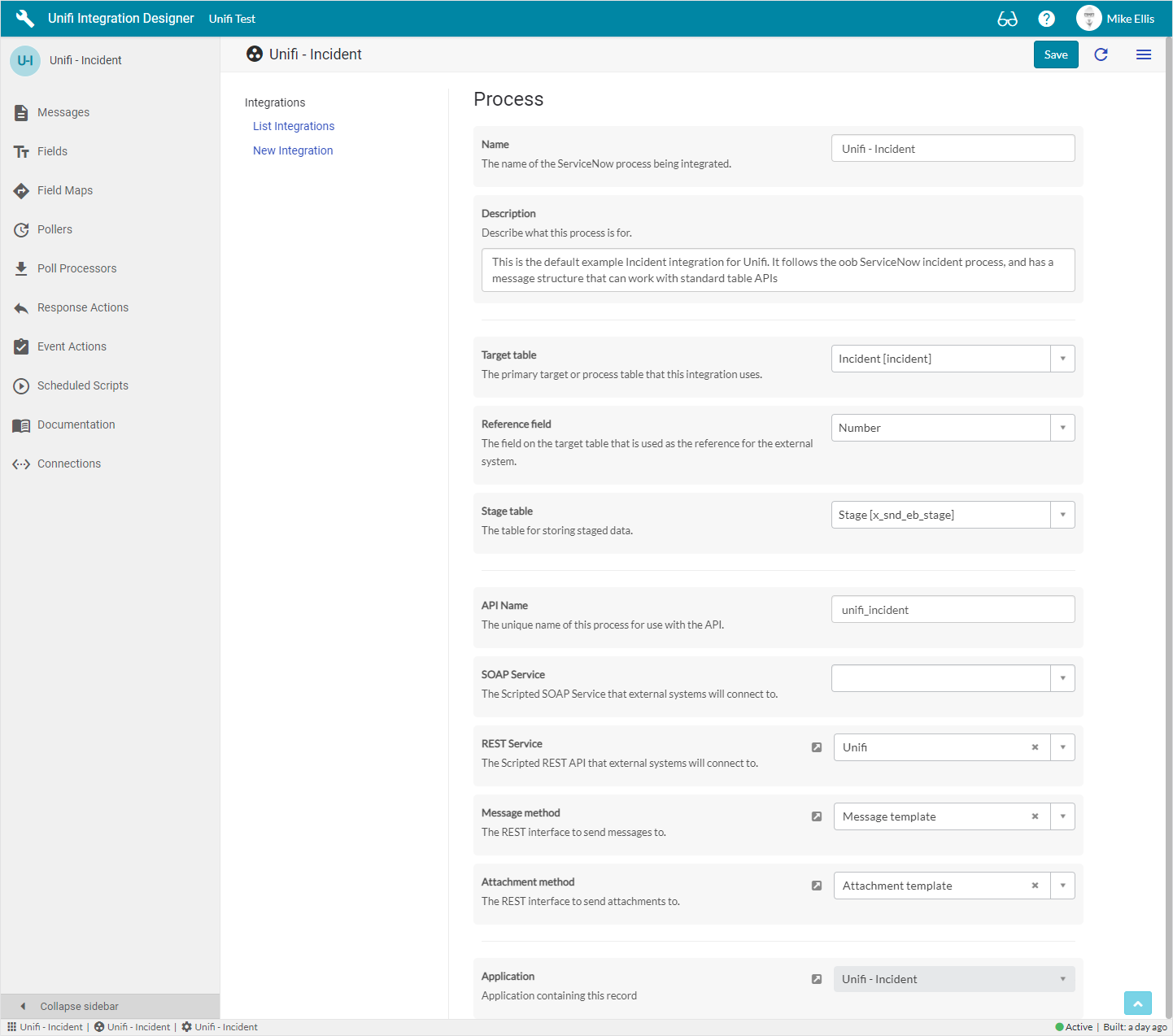Click the API Name input field
This screenshot has height=1036, width=1173.
(x=952, y=610)
